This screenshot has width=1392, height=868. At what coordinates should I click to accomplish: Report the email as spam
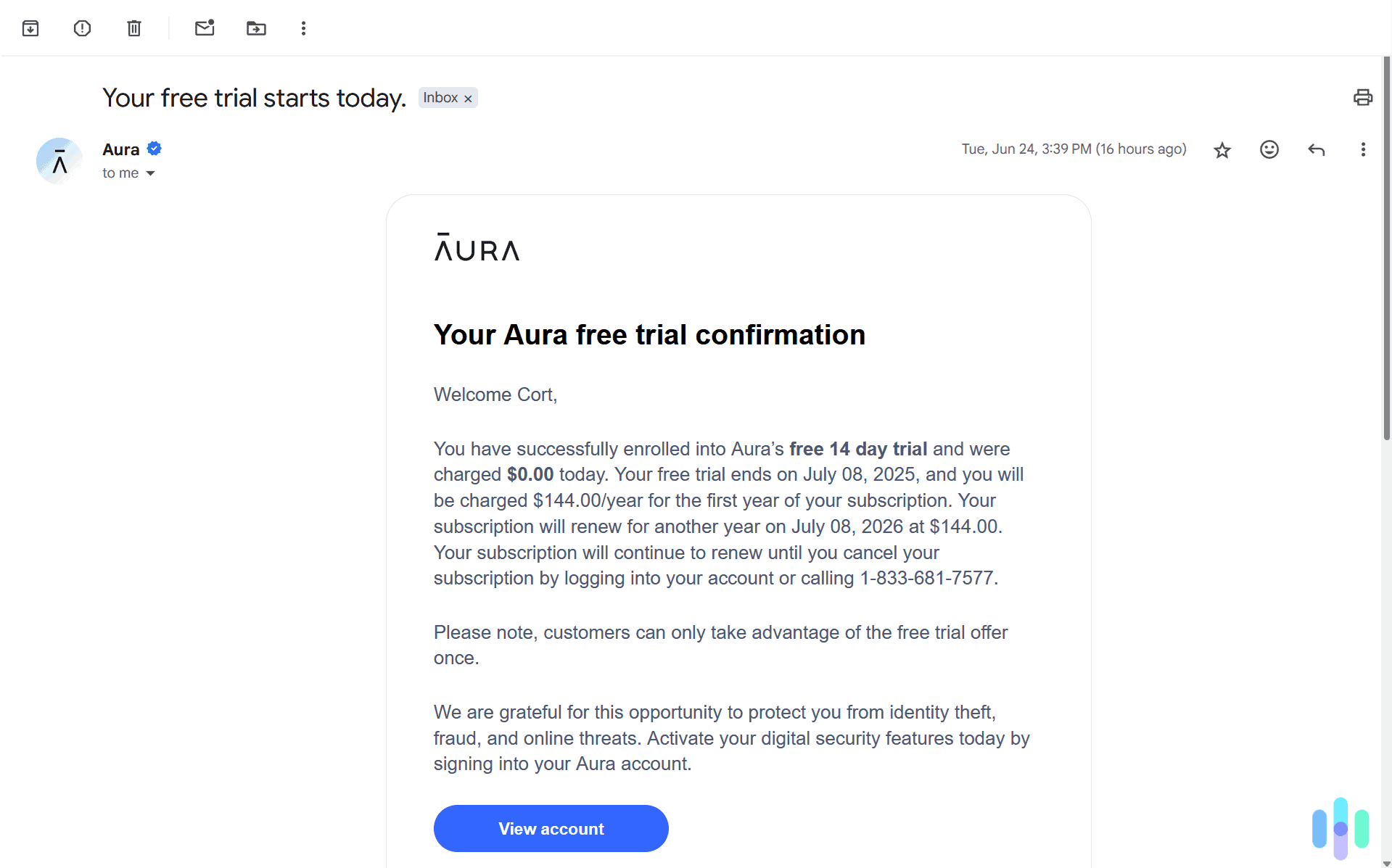82,28
